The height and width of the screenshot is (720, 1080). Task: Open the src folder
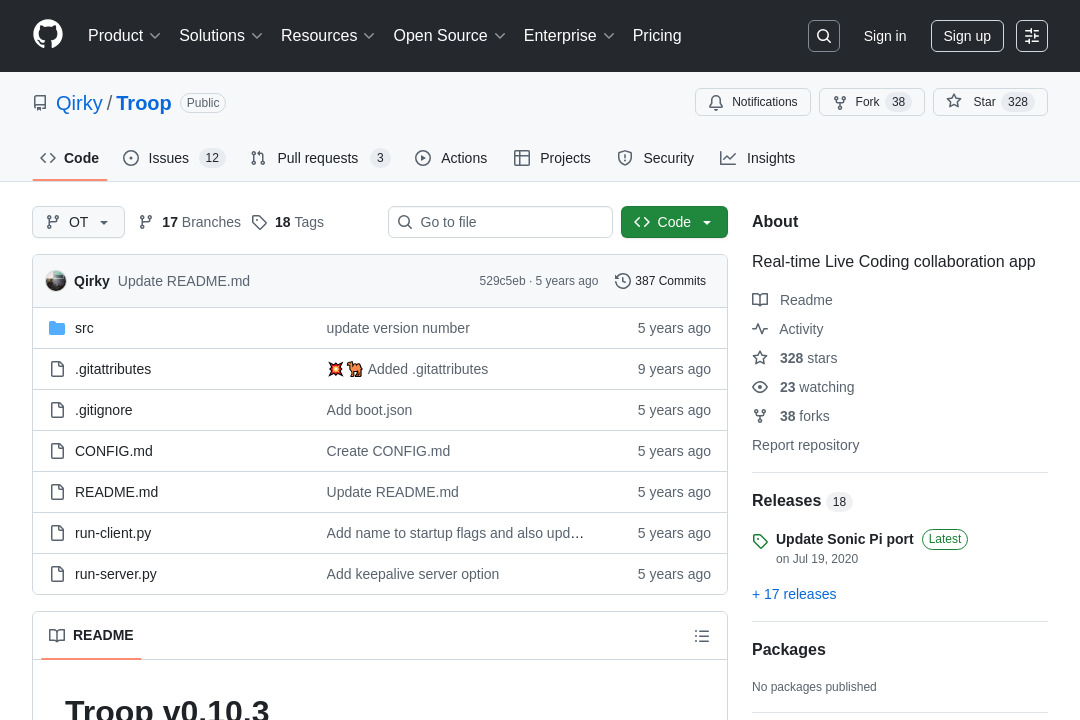point(84,328)
